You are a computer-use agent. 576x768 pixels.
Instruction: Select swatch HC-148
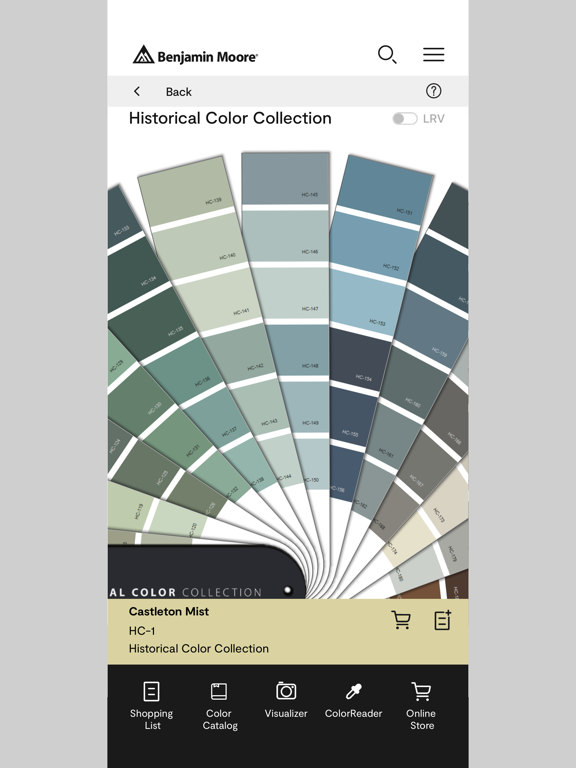click(298, 350)
